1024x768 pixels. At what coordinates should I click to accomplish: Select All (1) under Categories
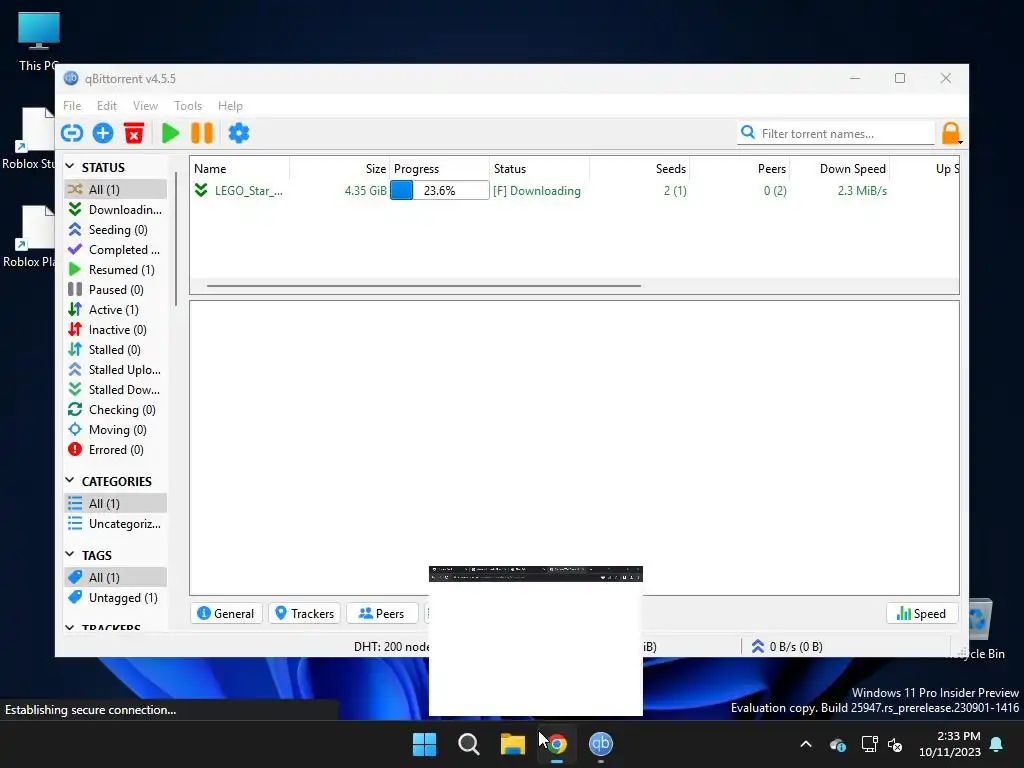(x=116, y=504)
